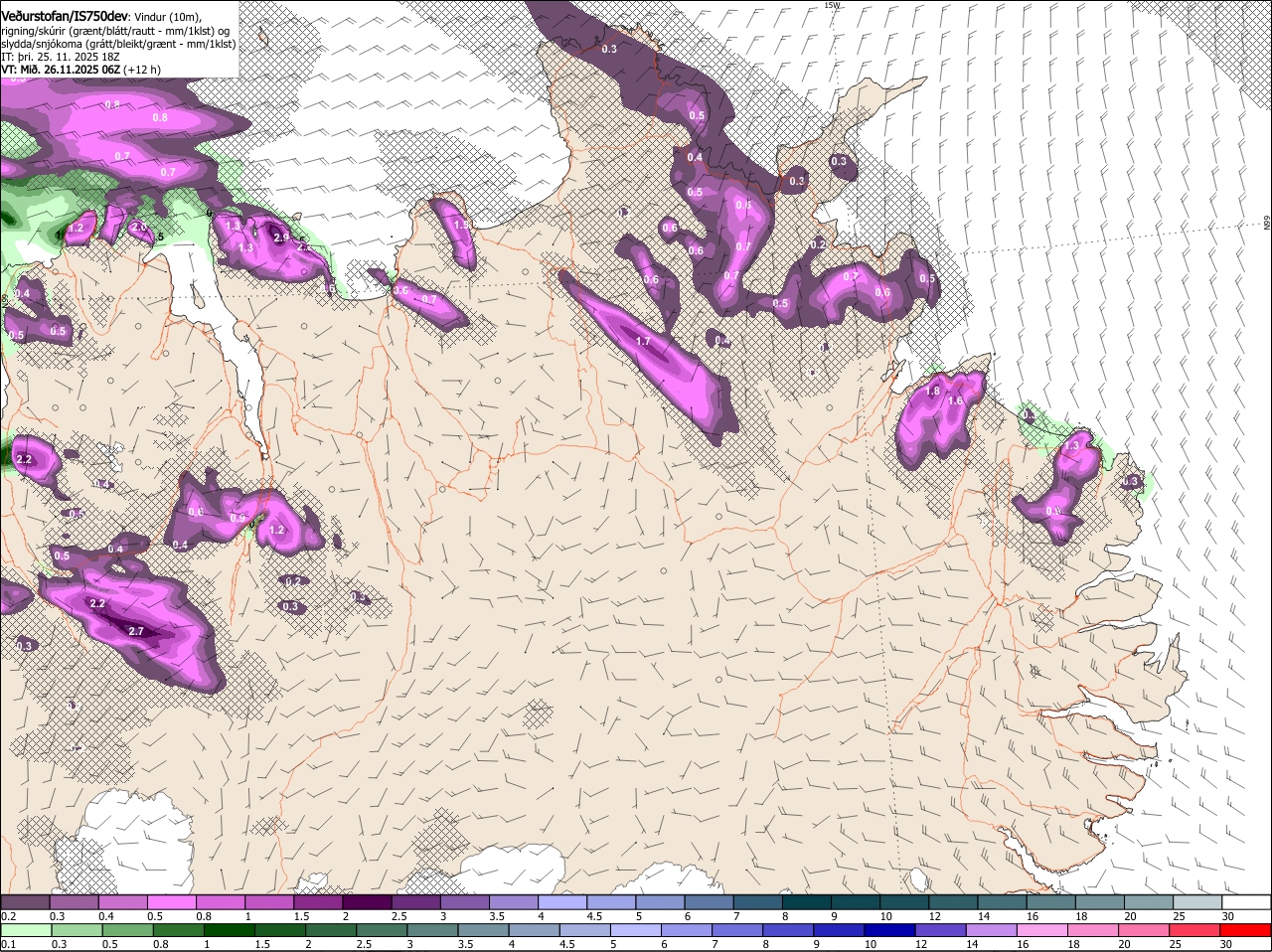This screenshot has width=1272, height=952.
Task: Click the darkest purple swatch labeled 0.2 in the upper legend
Action: pyautogui.click(x=25, y=902)
